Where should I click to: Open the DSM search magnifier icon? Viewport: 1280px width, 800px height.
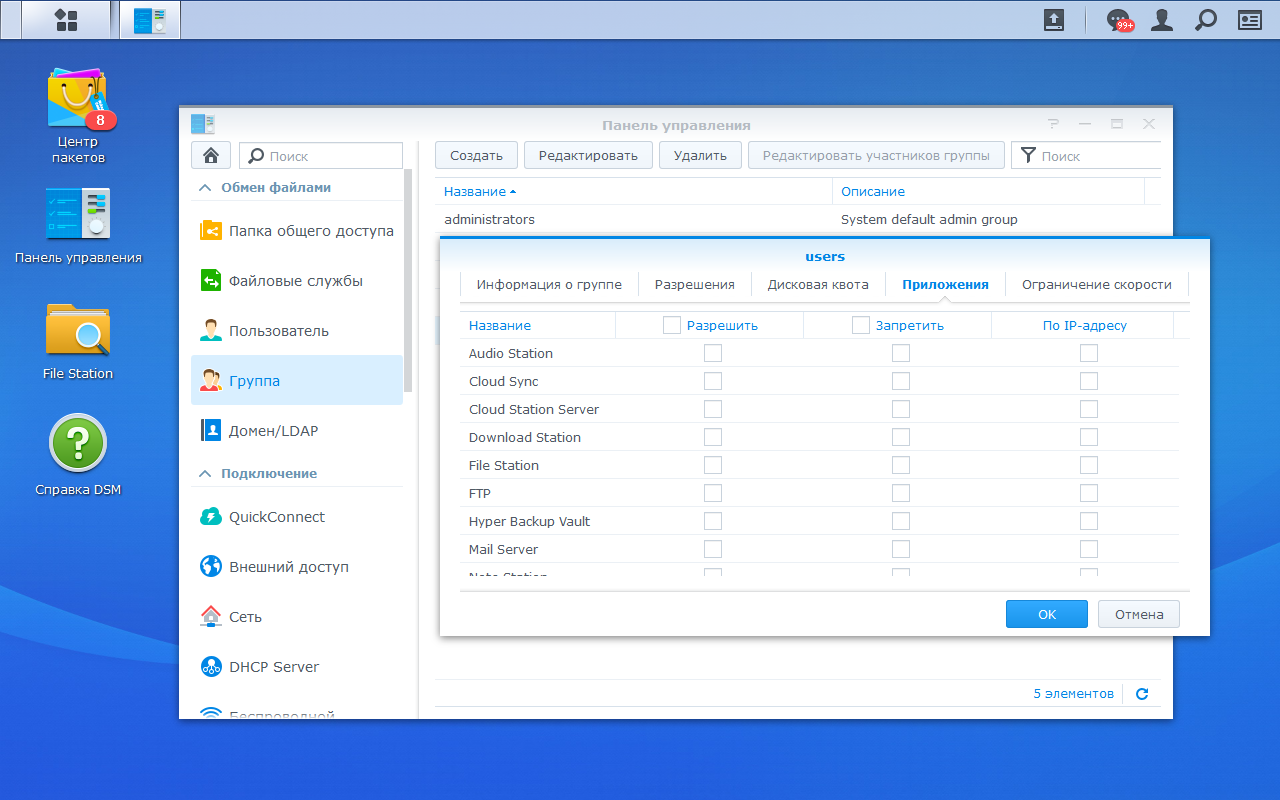(1206, 20)
